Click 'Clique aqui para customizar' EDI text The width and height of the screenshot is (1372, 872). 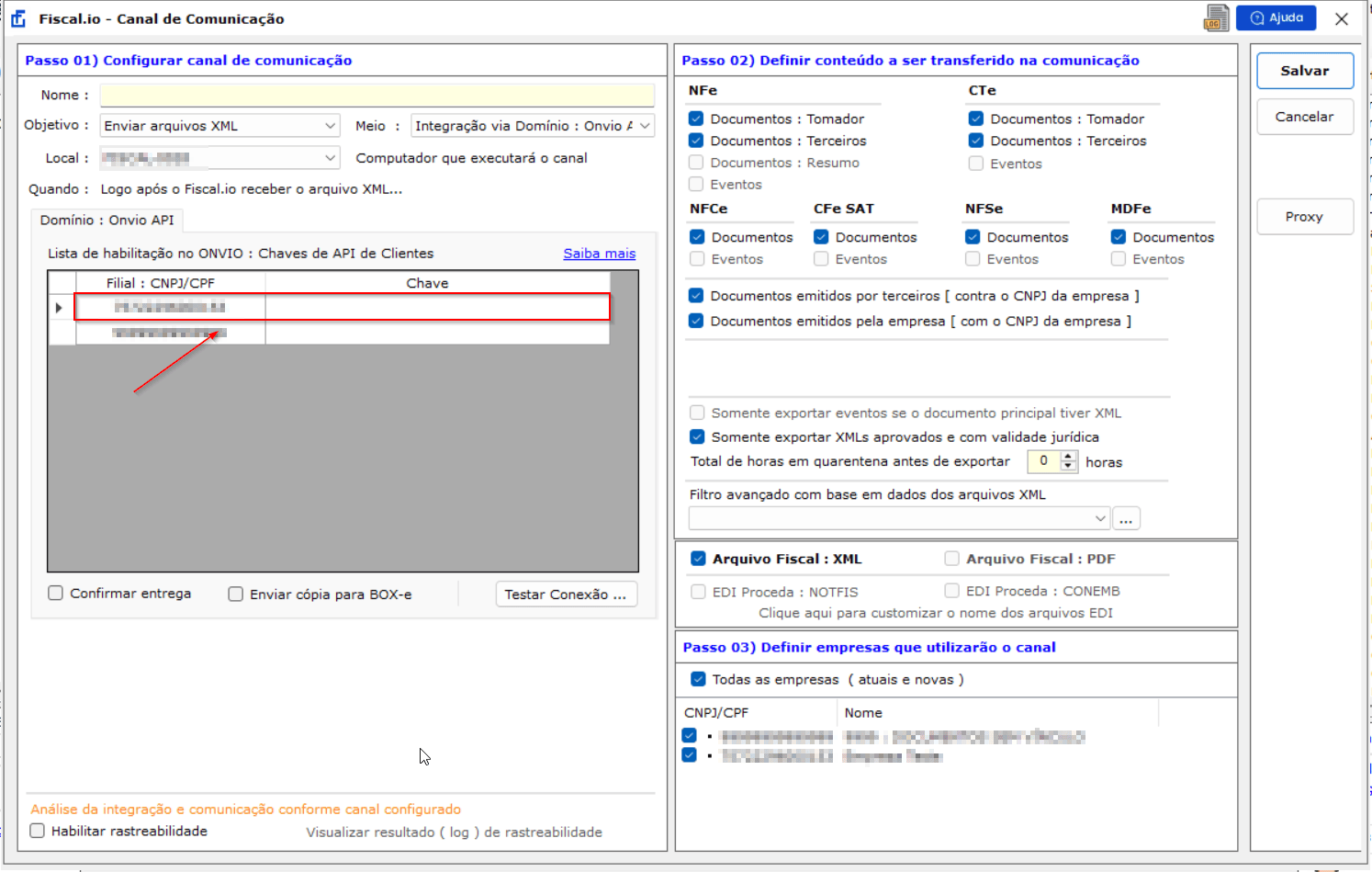tap(936, 613)
